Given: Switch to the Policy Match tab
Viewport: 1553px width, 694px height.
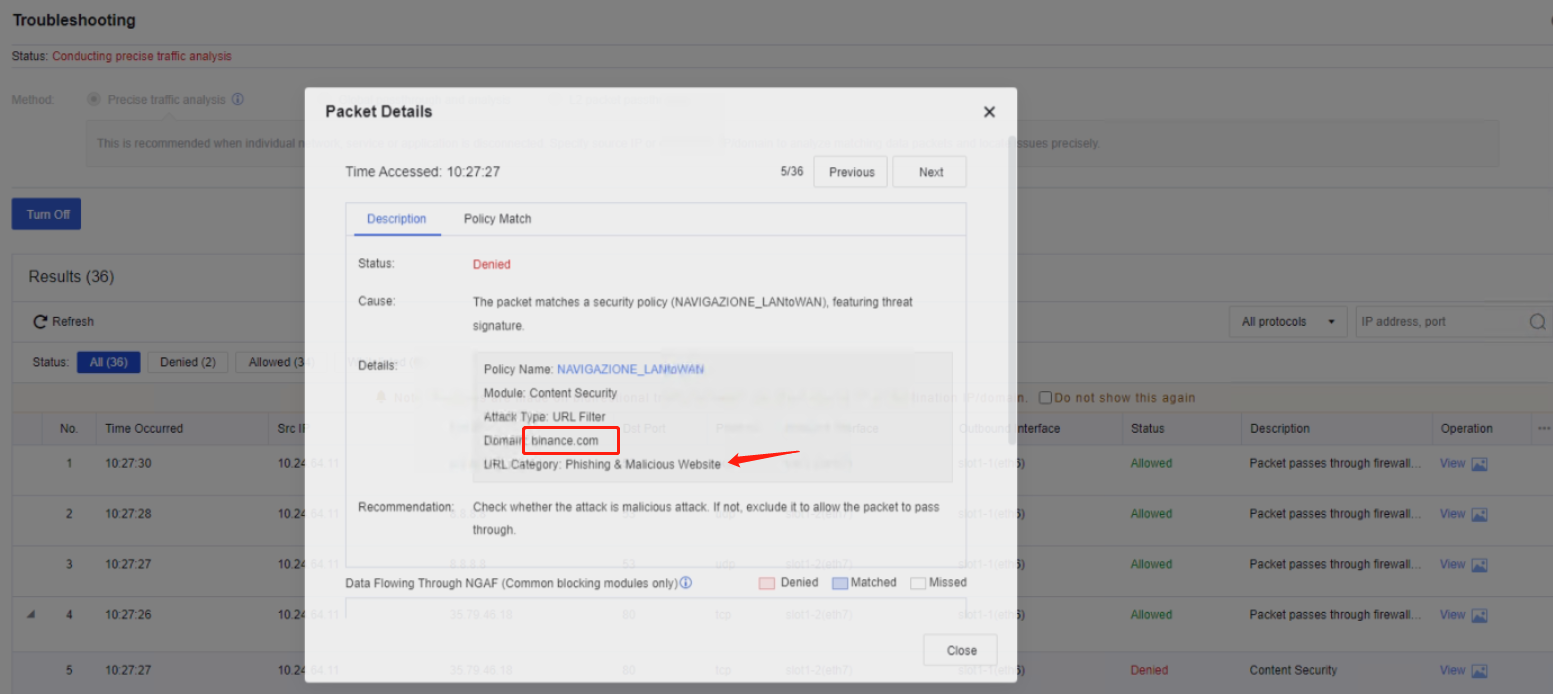Looking at the screenshot, I should point(497,219).
